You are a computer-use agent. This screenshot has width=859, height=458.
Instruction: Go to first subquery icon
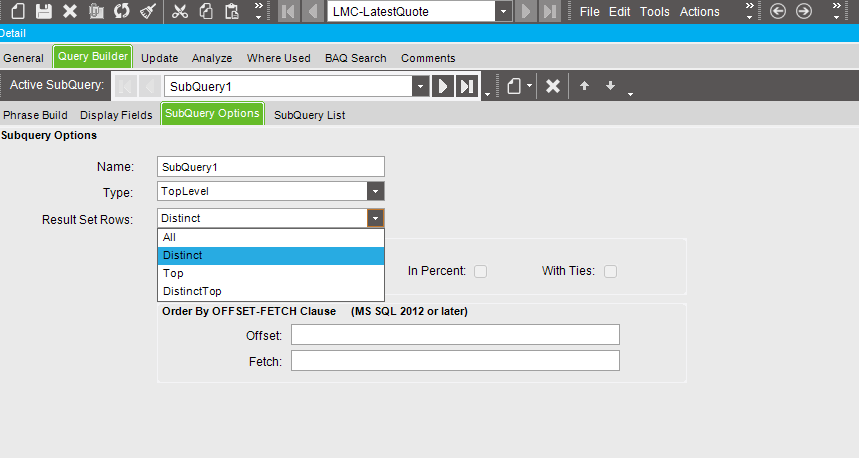(x=125, y=86)
